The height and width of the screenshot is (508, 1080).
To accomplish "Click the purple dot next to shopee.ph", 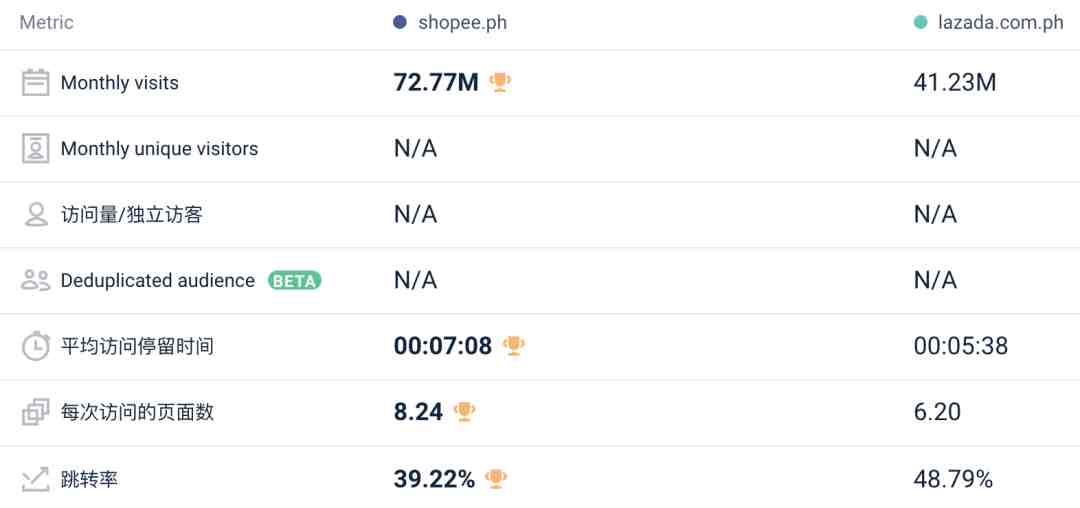I will 399,23.
